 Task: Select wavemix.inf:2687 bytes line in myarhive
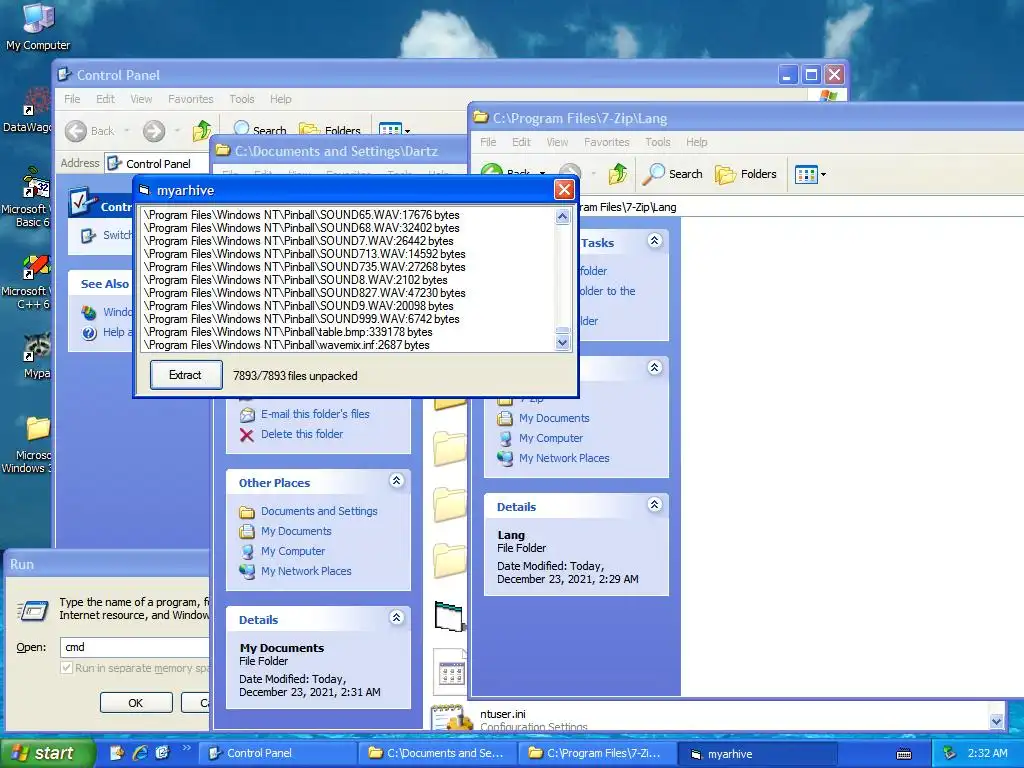[x=287, y=345]
